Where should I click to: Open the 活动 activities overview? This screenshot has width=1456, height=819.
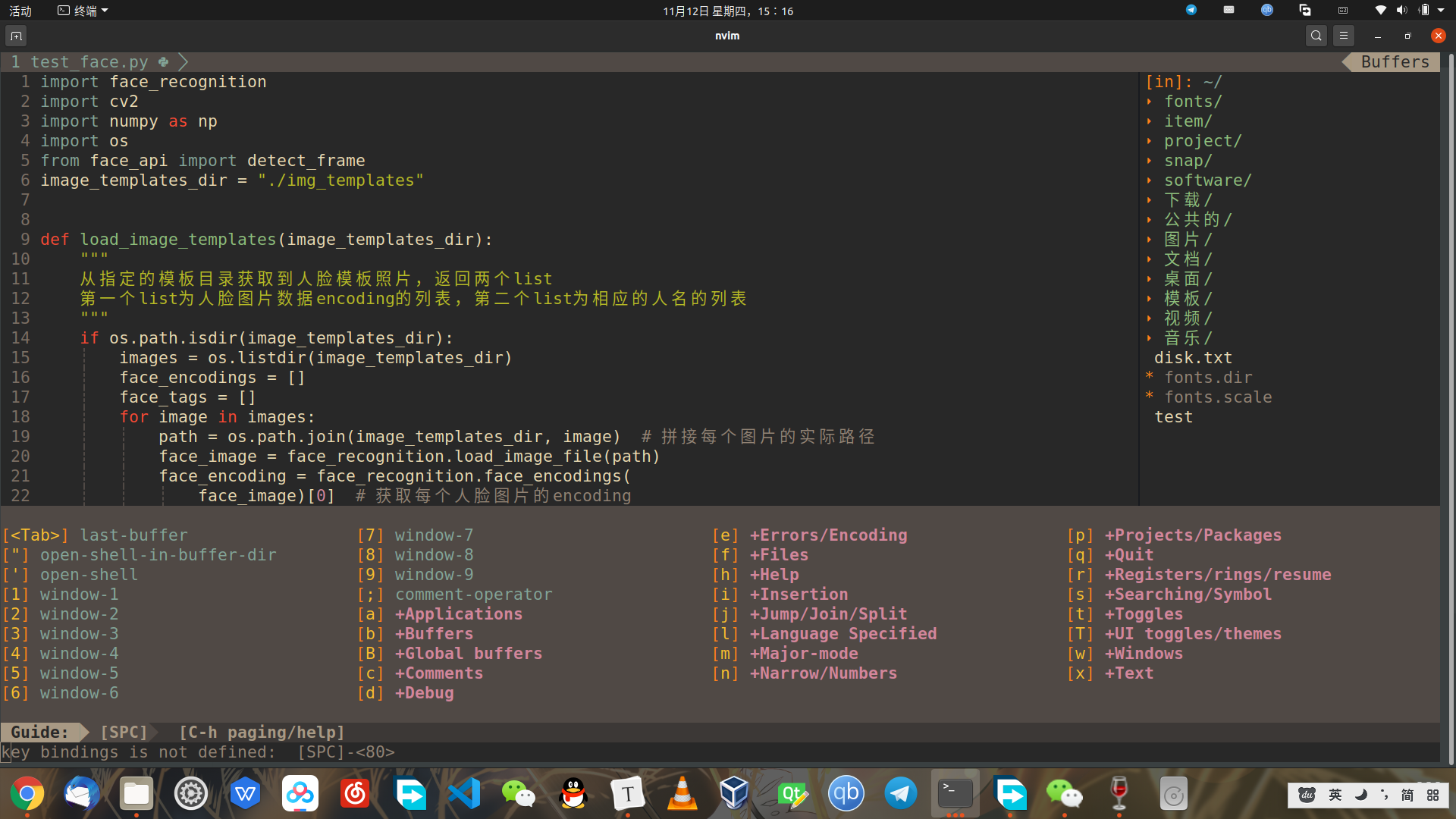click(x=20, y=11)
